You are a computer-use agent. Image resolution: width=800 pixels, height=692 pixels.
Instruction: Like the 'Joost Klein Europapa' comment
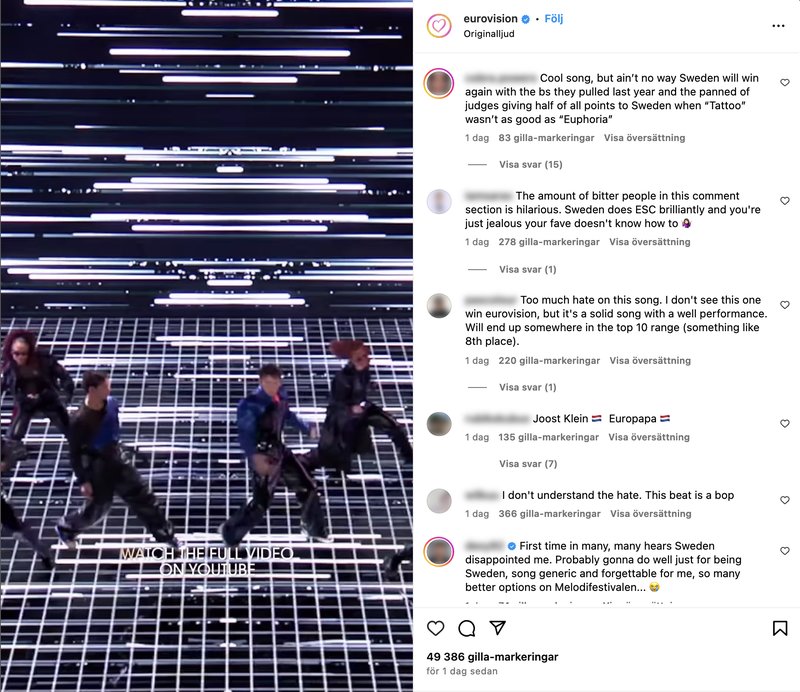[785, 424]
